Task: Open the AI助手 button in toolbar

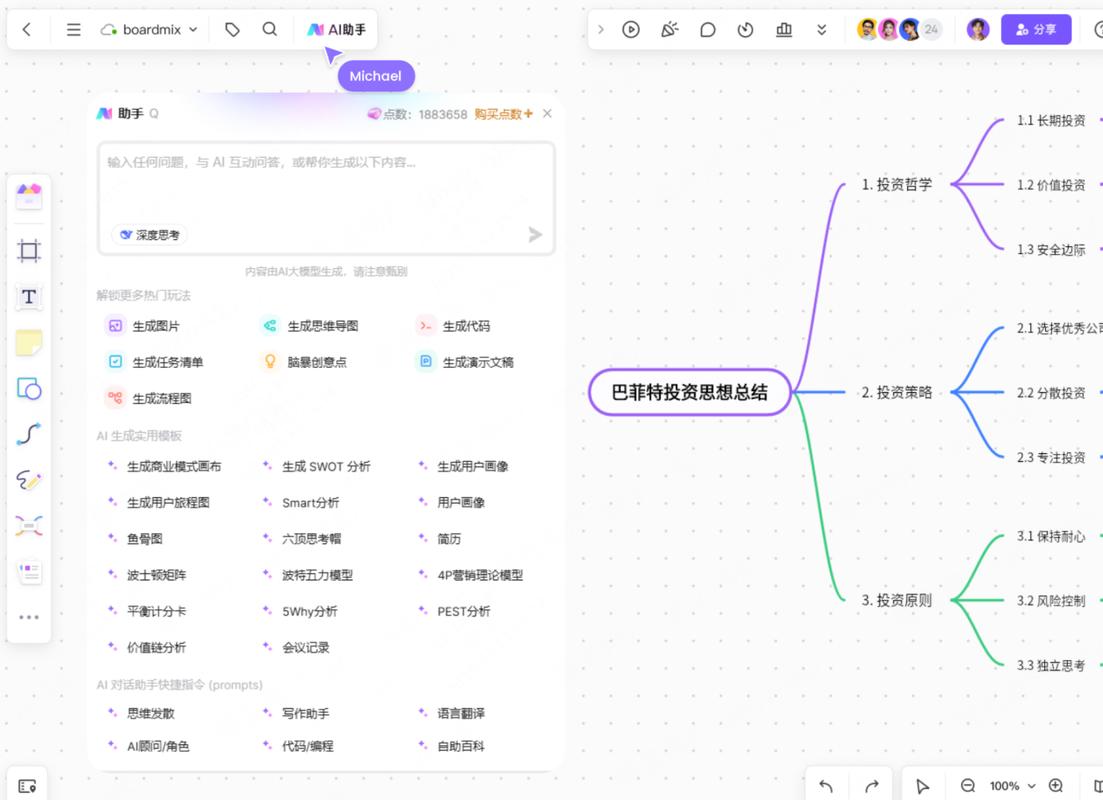Action: tap(337, 30)
